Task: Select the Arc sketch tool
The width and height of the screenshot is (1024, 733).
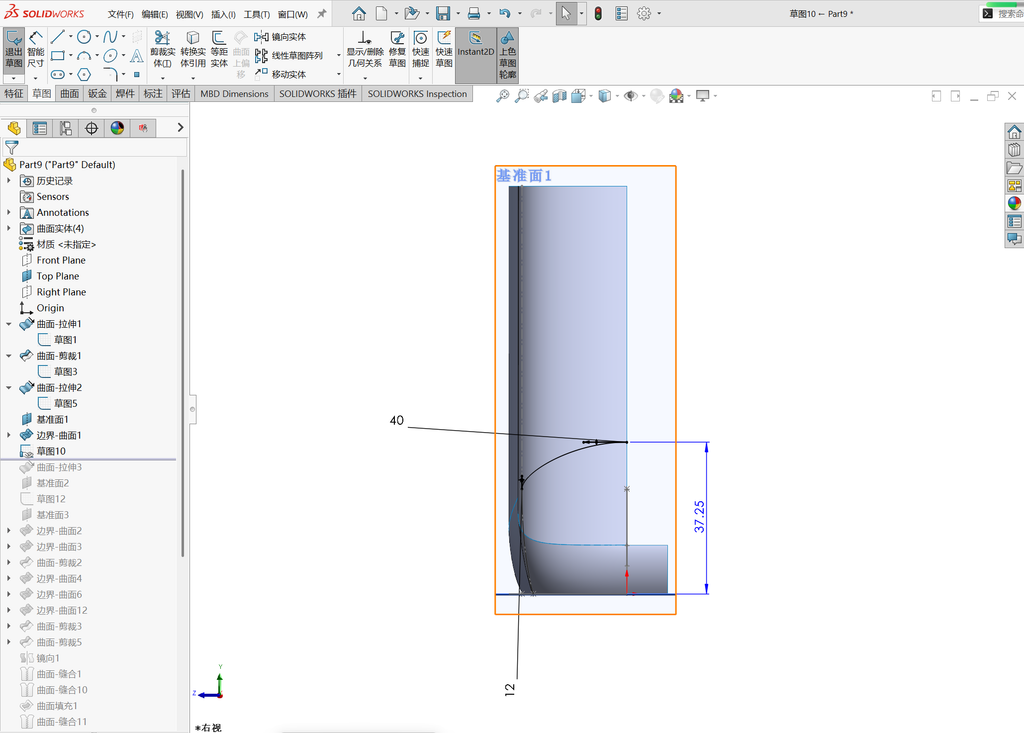Action: (84, 56)
